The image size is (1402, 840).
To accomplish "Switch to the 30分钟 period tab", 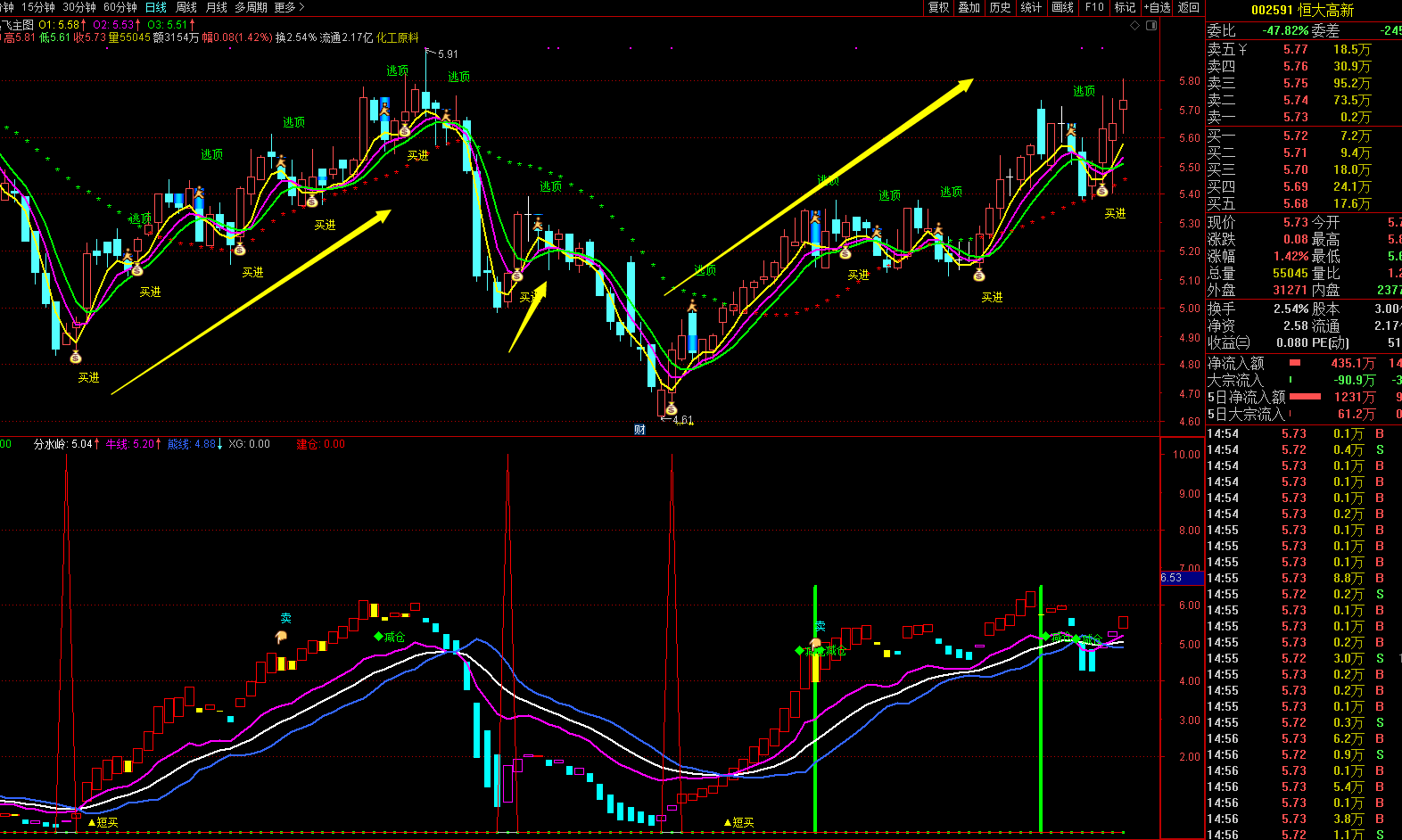I will [x=79, y=7].
